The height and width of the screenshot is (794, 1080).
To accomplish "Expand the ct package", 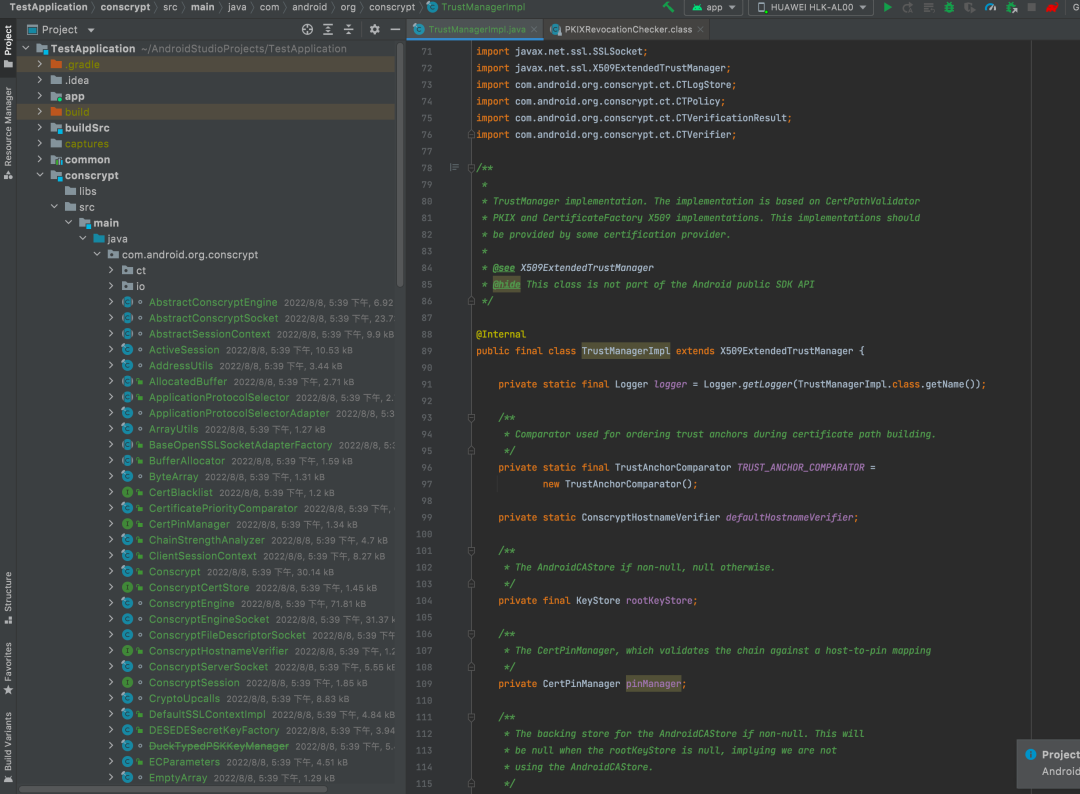I will (x=111, y=270).
